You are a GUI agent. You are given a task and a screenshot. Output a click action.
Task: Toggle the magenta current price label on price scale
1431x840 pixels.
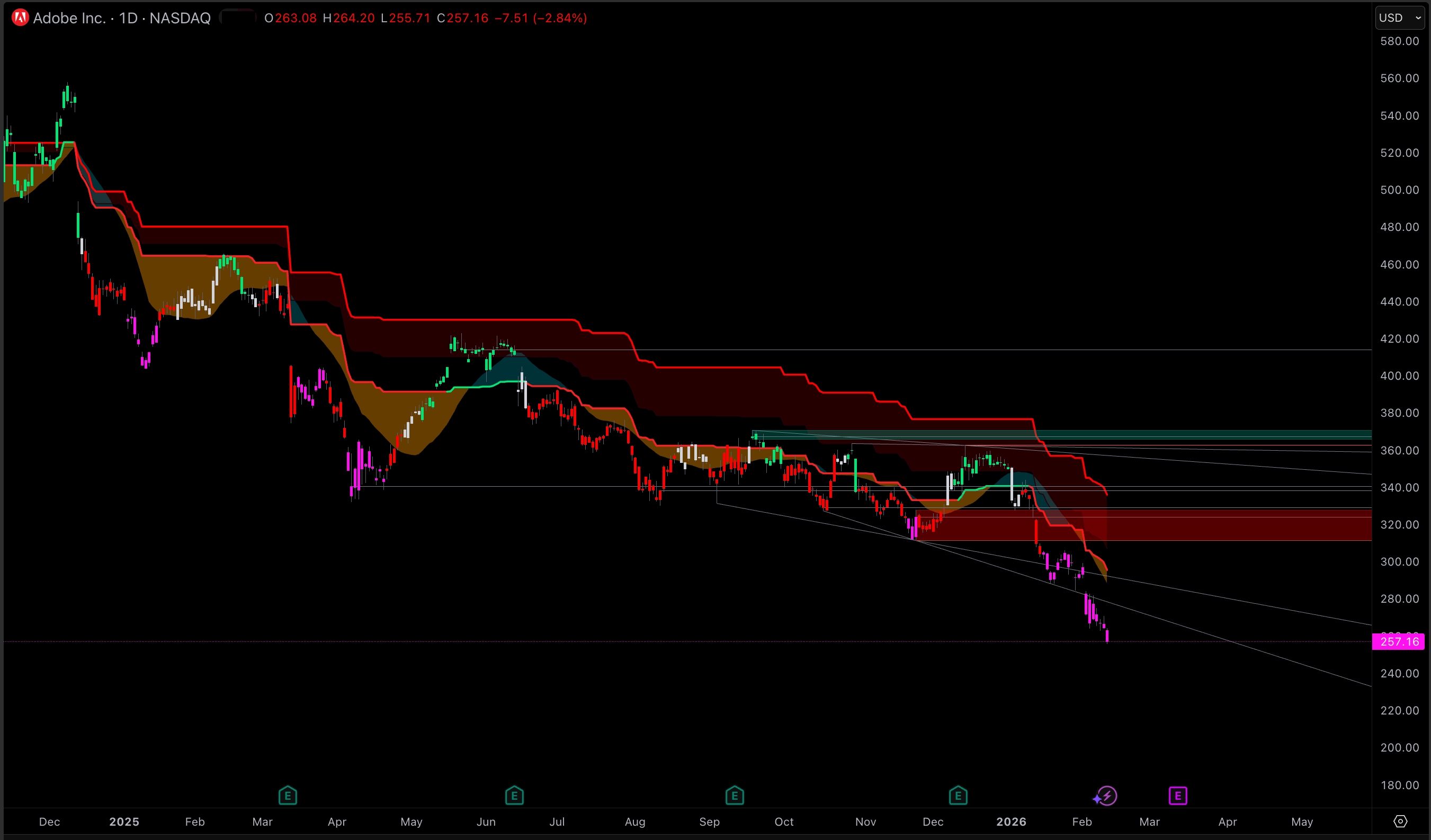point(1399,642)
